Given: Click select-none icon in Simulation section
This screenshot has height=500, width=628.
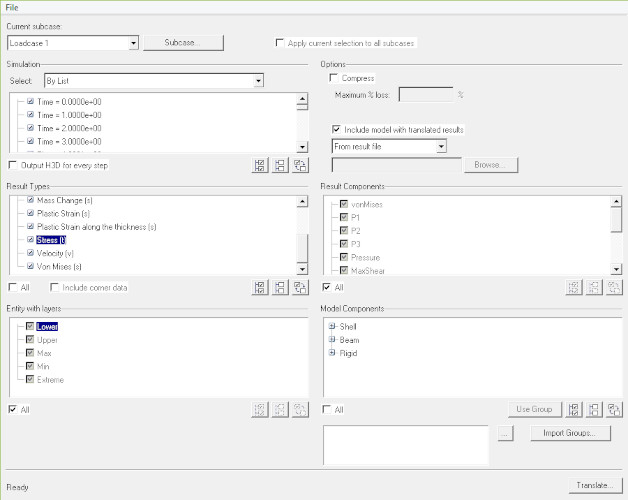Looking at the screenshot, I should [x=279, y=165].
